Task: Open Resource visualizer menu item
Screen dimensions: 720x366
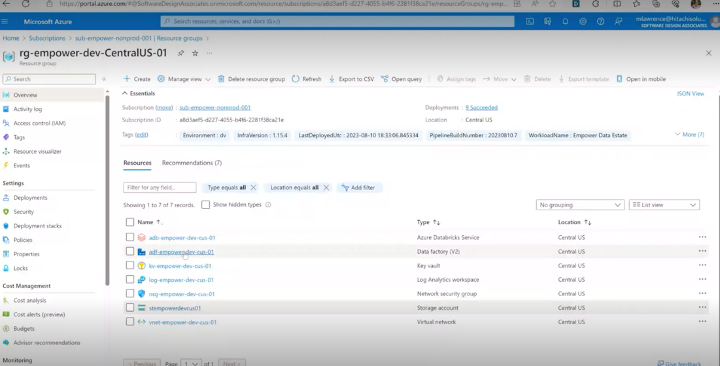Action: pyautogui.click(x=37, y=152)
